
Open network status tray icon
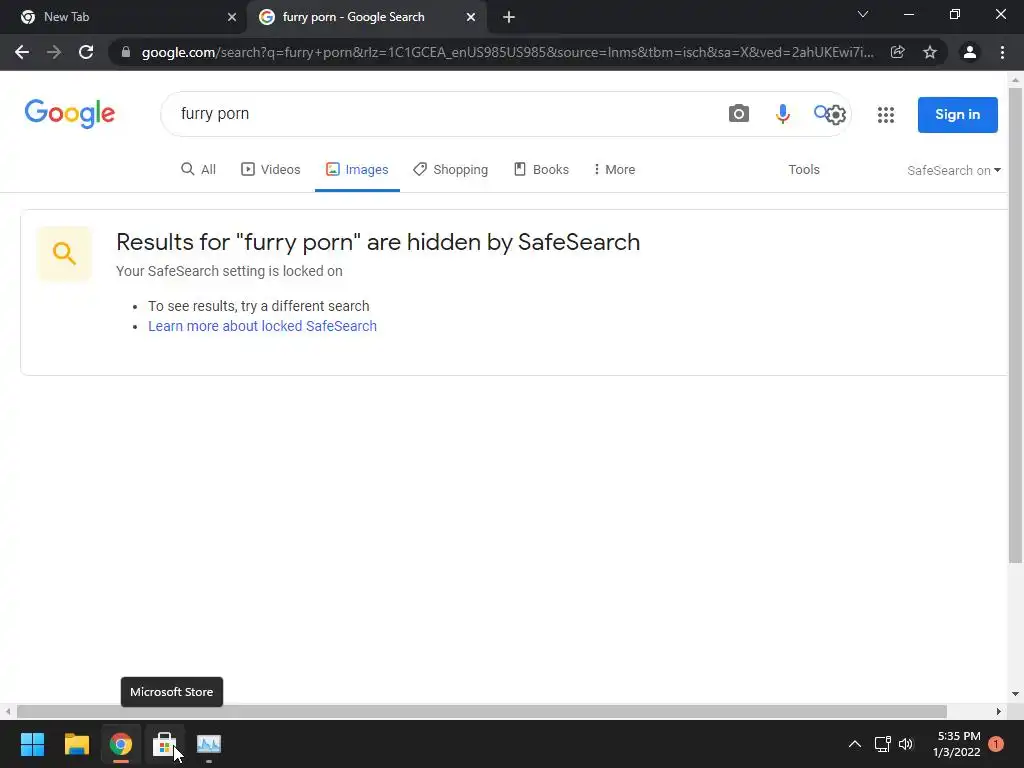(882, 744)
